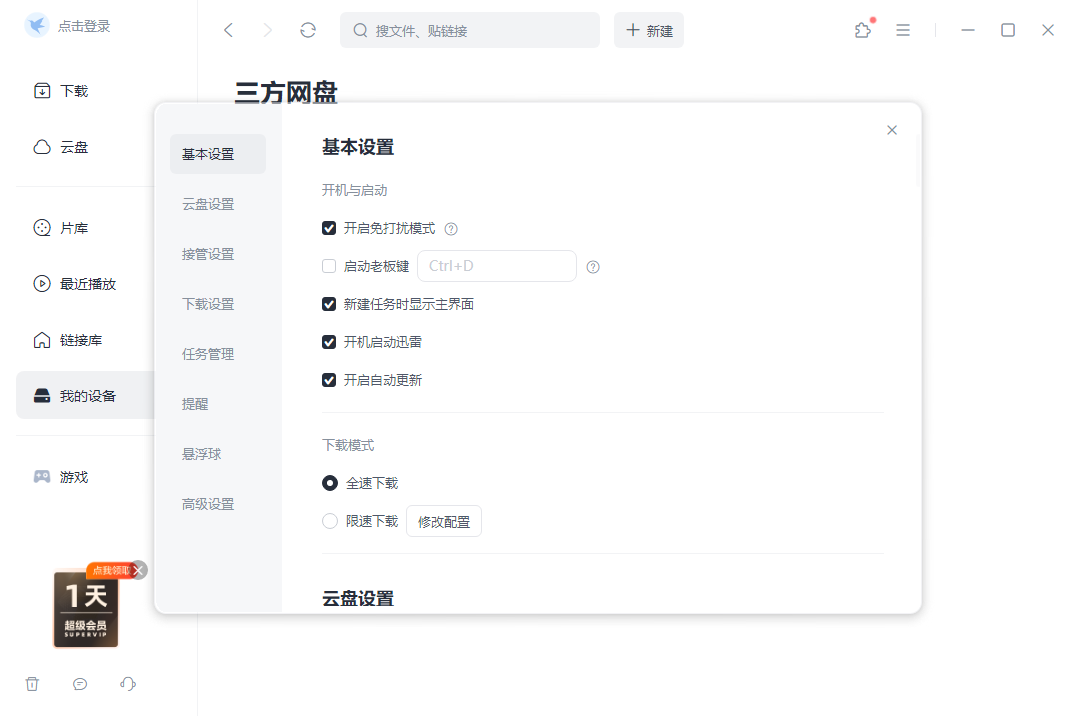Select the 限速下载 radio button
This screenshot has height=716, width=1076.
[329, 520]
